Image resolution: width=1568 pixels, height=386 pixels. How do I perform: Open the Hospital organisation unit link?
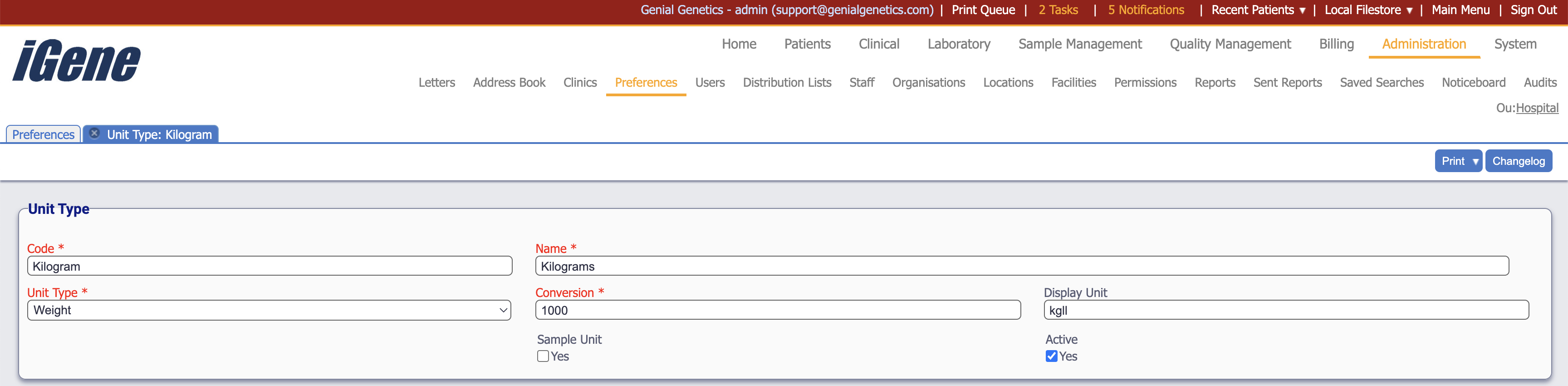click(1536, 108)
